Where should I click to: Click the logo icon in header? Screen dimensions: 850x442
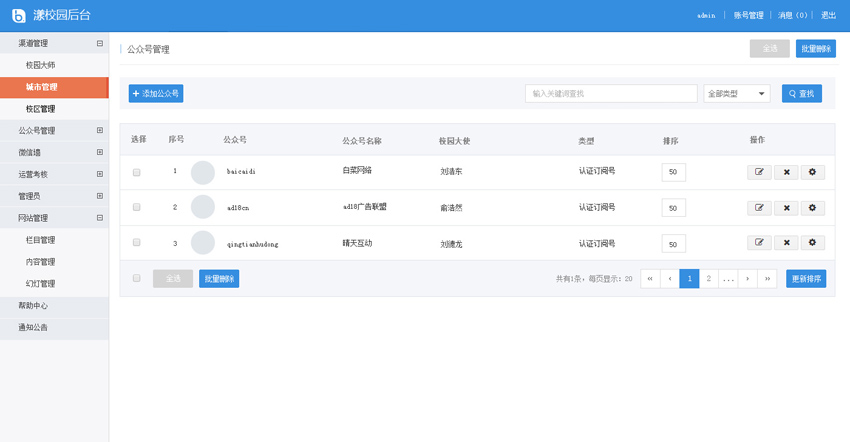coord(18,15)
